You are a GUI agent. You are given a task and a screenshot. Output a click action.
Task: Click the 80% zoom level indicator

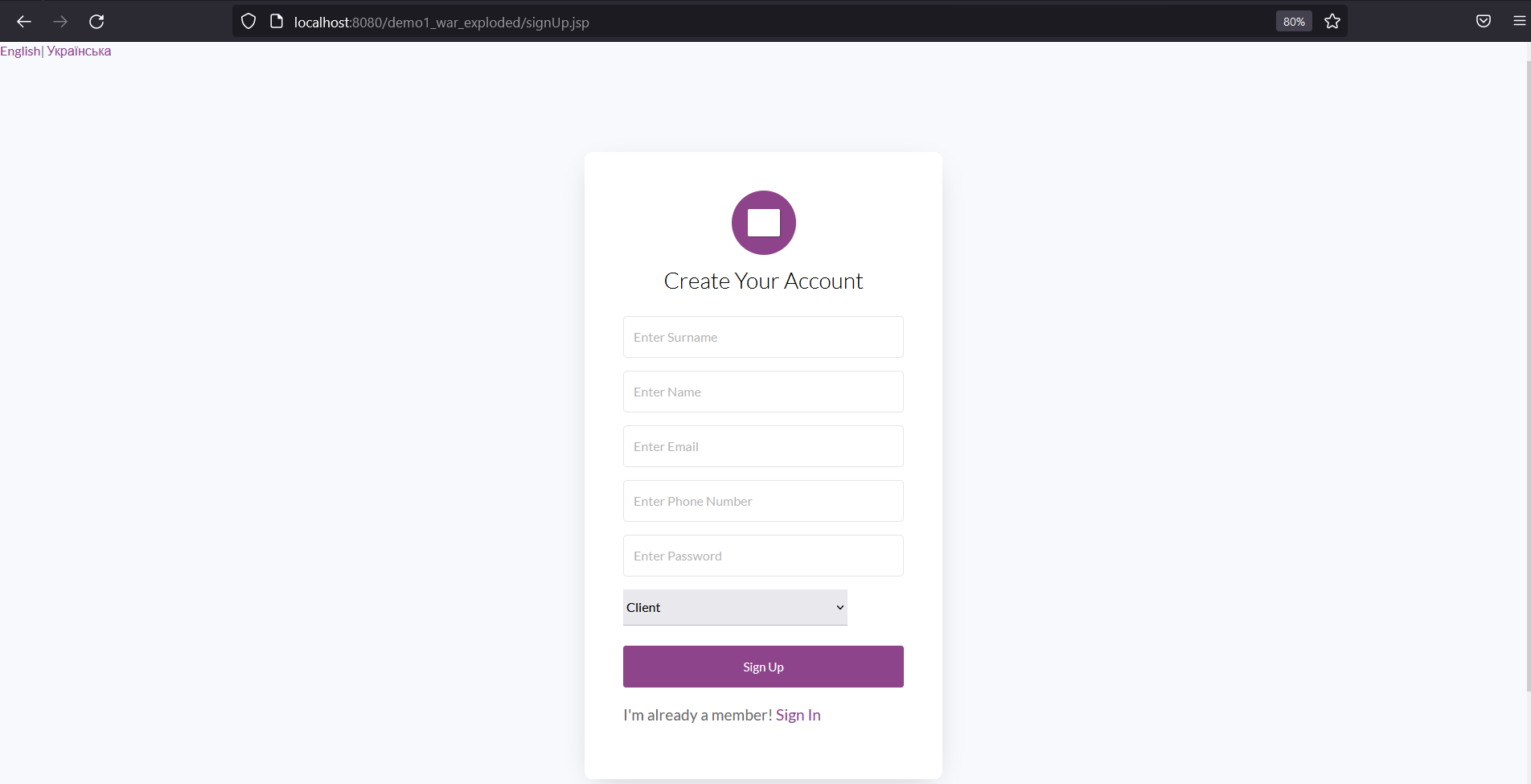1292,21
